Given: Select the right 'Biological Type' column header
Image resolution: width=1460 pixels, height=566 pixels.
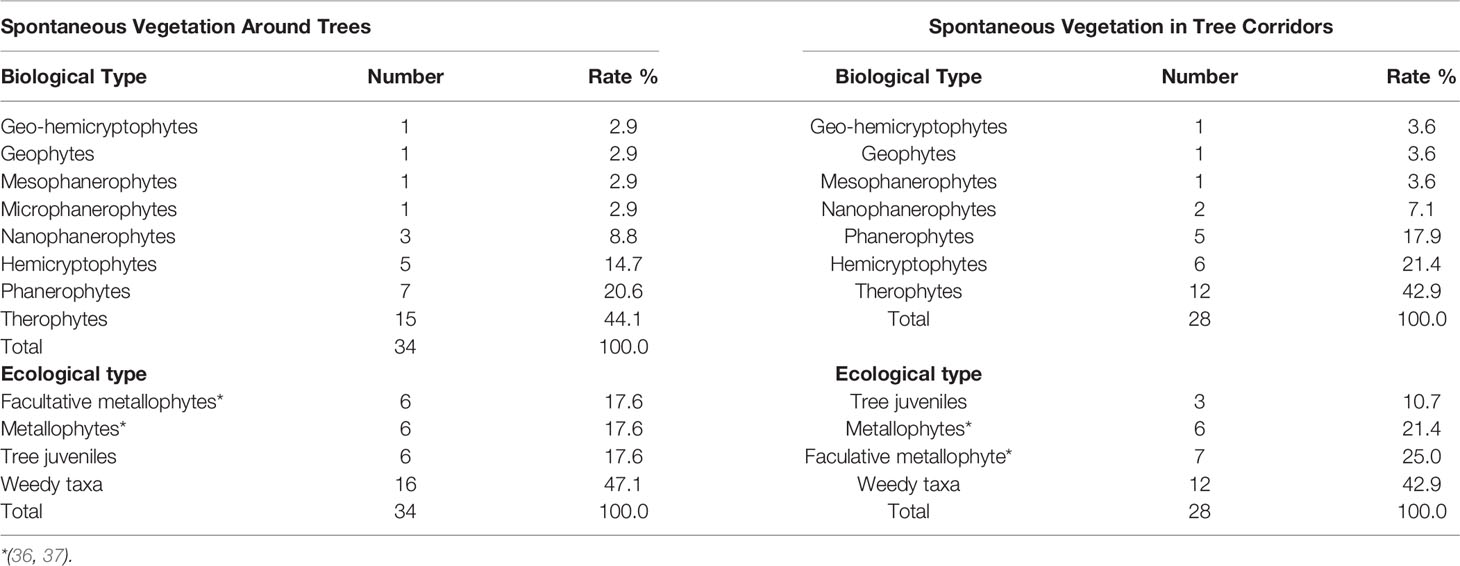Looking at the screenshot, I should point(909,77).
